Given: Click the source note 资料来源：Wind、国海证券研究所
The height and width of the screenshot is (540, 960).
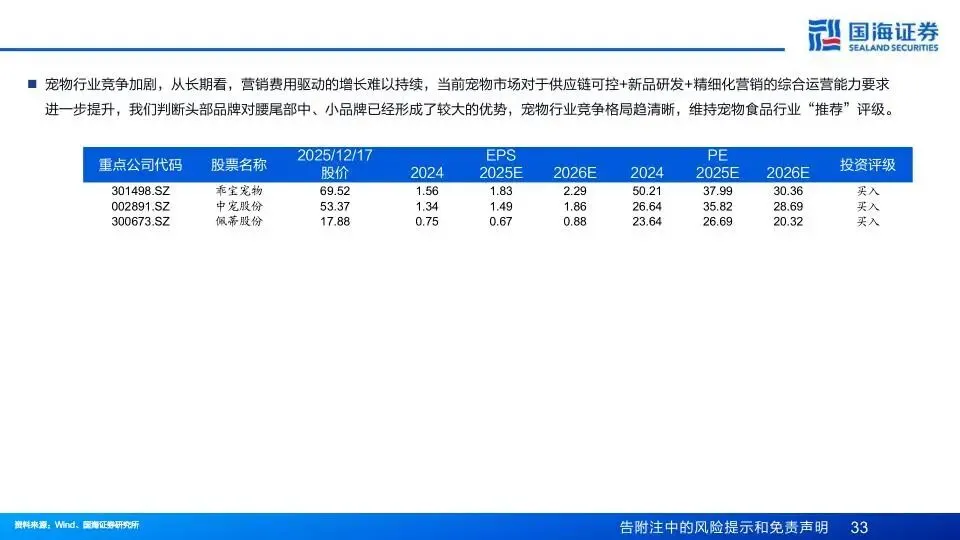Looking at the screenshot, I should click(77, 525).
